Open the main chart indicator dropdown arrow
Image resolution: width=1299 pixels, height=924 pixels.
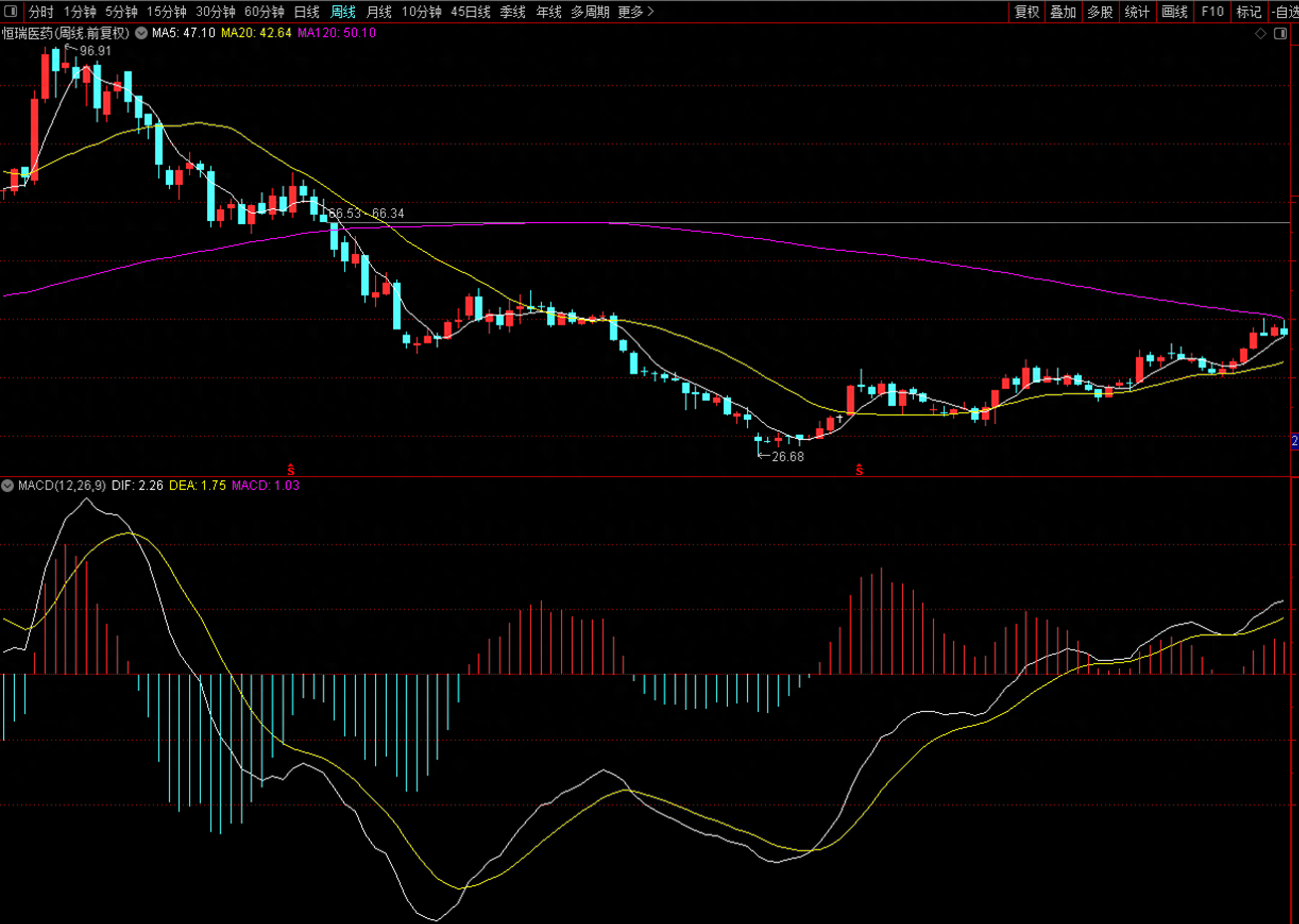pyautogui.click(x=141, y=33)
